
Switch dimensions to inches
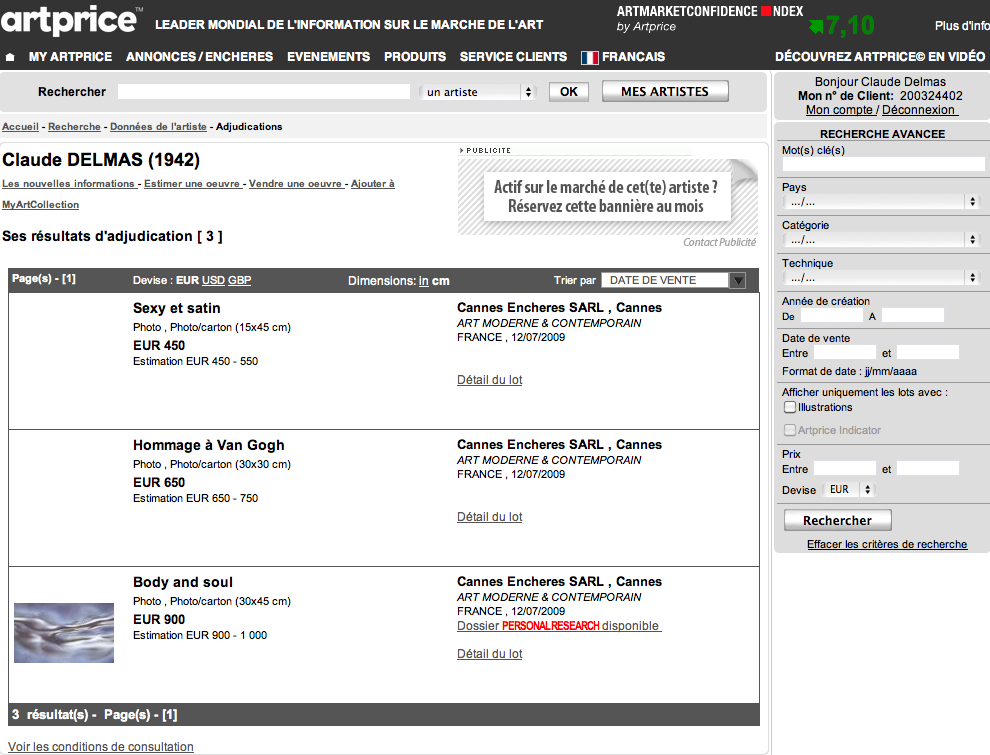coord(424,281)
